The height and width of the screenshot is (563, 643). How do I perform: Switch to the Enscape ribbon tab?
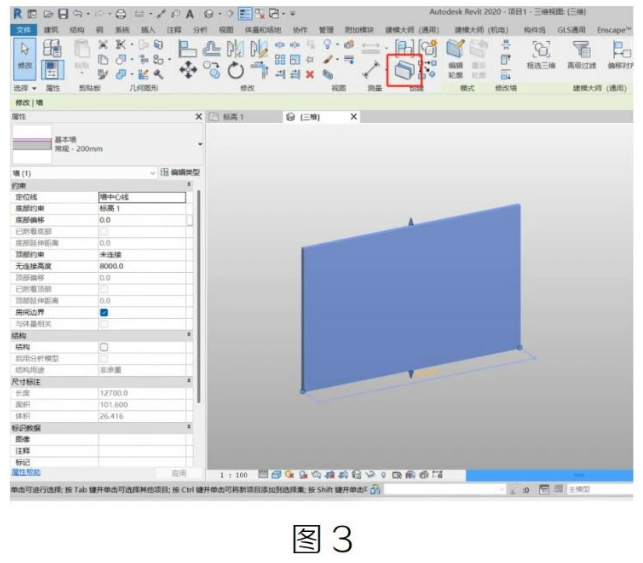pyautogui.click(x=614, y=30)
